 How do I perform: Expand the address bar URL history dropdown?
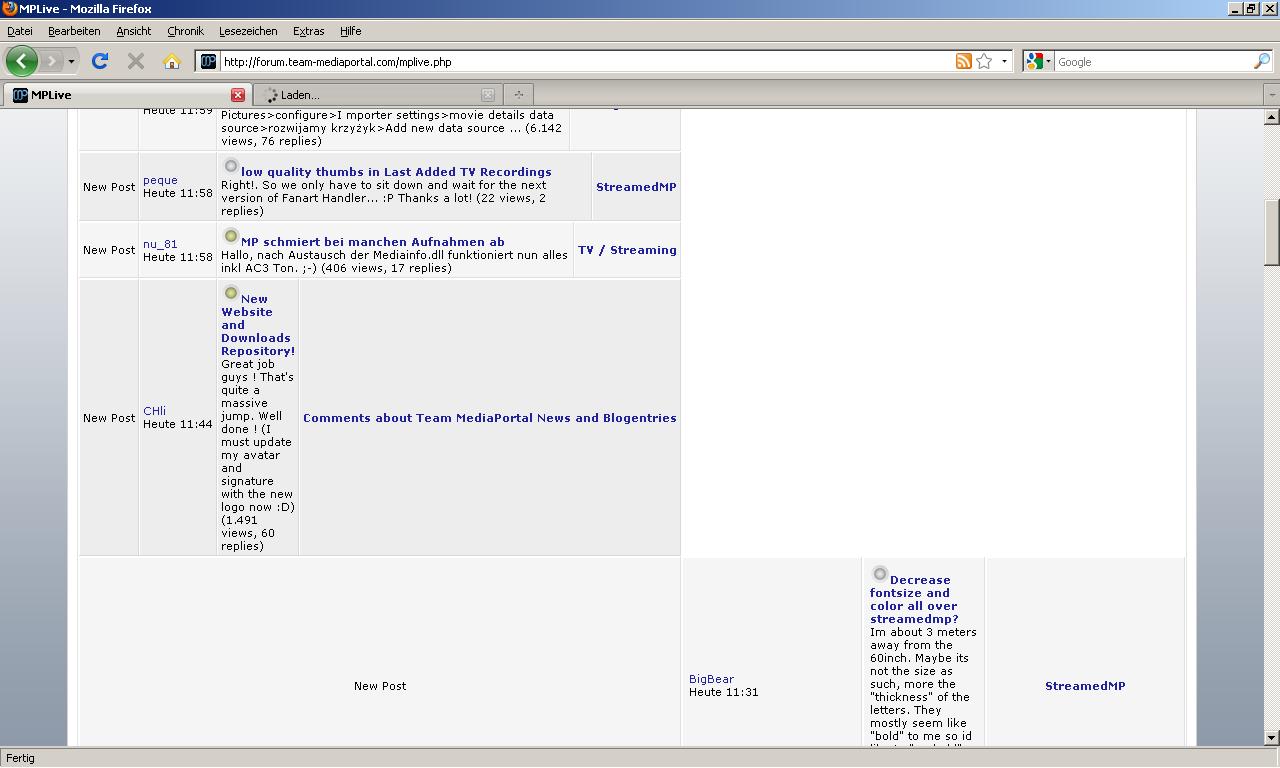coord(1004,61)
